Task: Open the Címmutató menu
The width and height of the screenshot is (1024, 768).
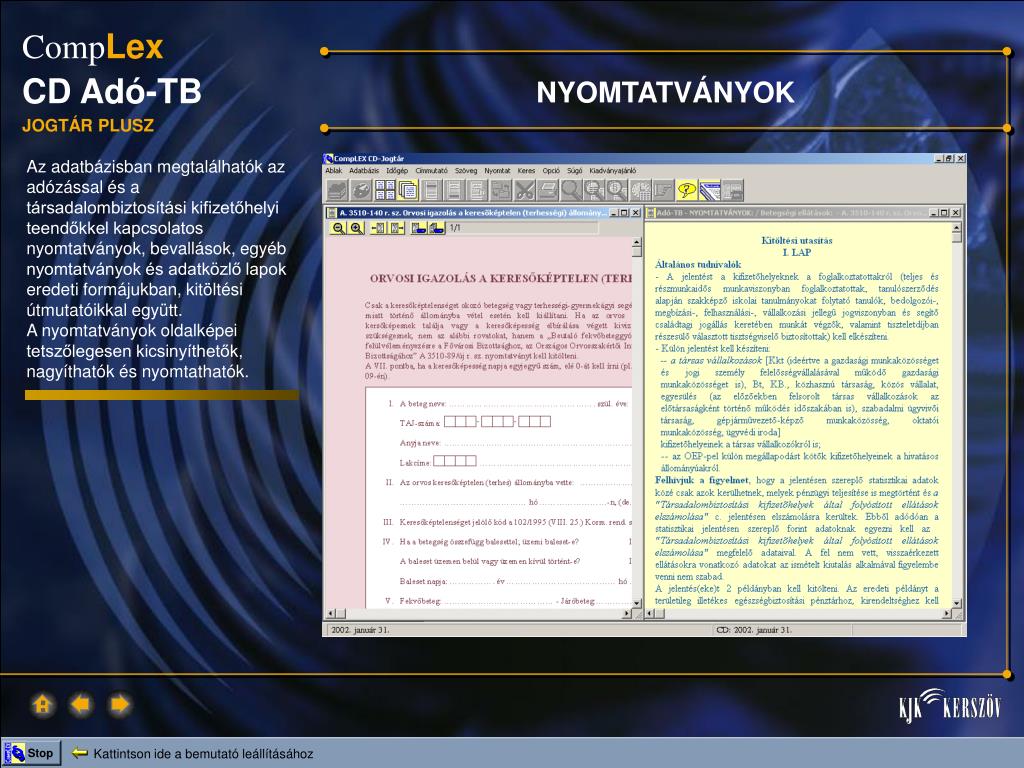Action: click(431, 171)
